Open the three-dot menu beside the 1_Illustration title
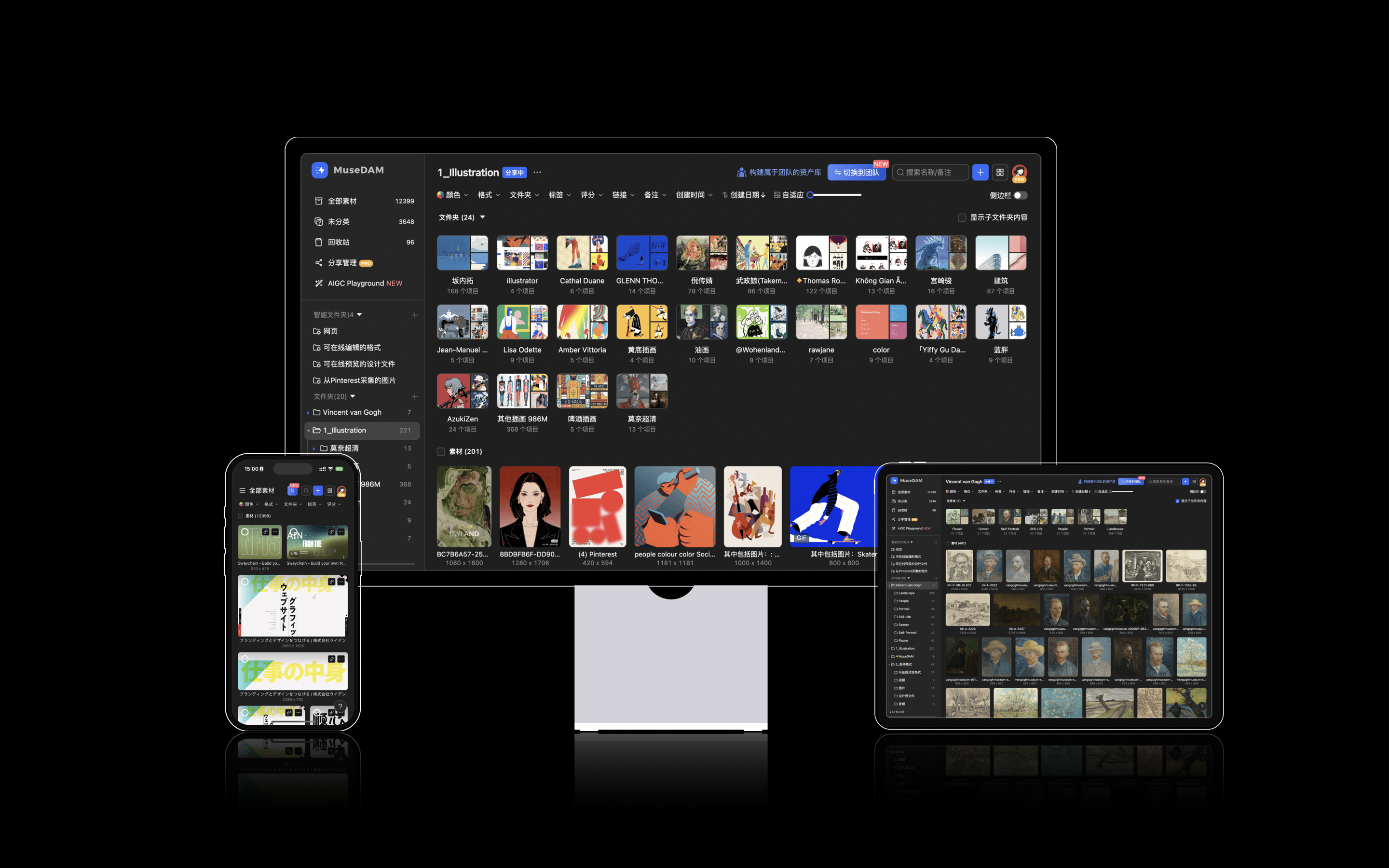Screen dimensions: 1389x868 tap(537, 172)
